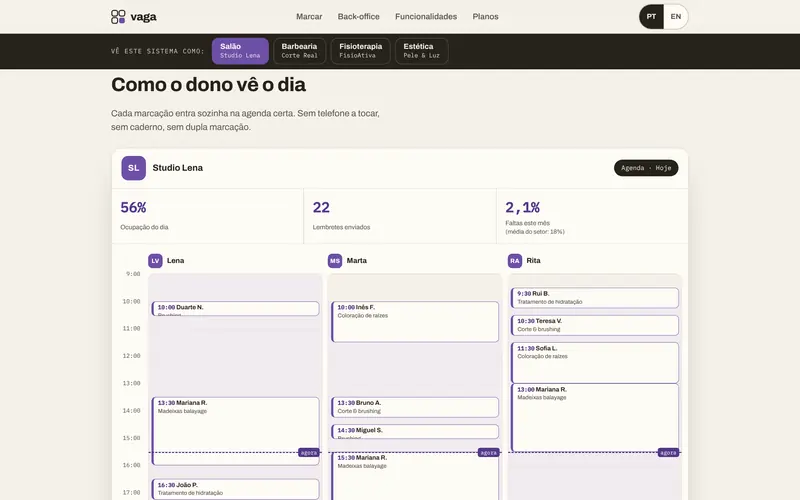The height and width of the screenshot is (500, 800).
Task: Click the 56% occupancy value
Action: [133, 208]
